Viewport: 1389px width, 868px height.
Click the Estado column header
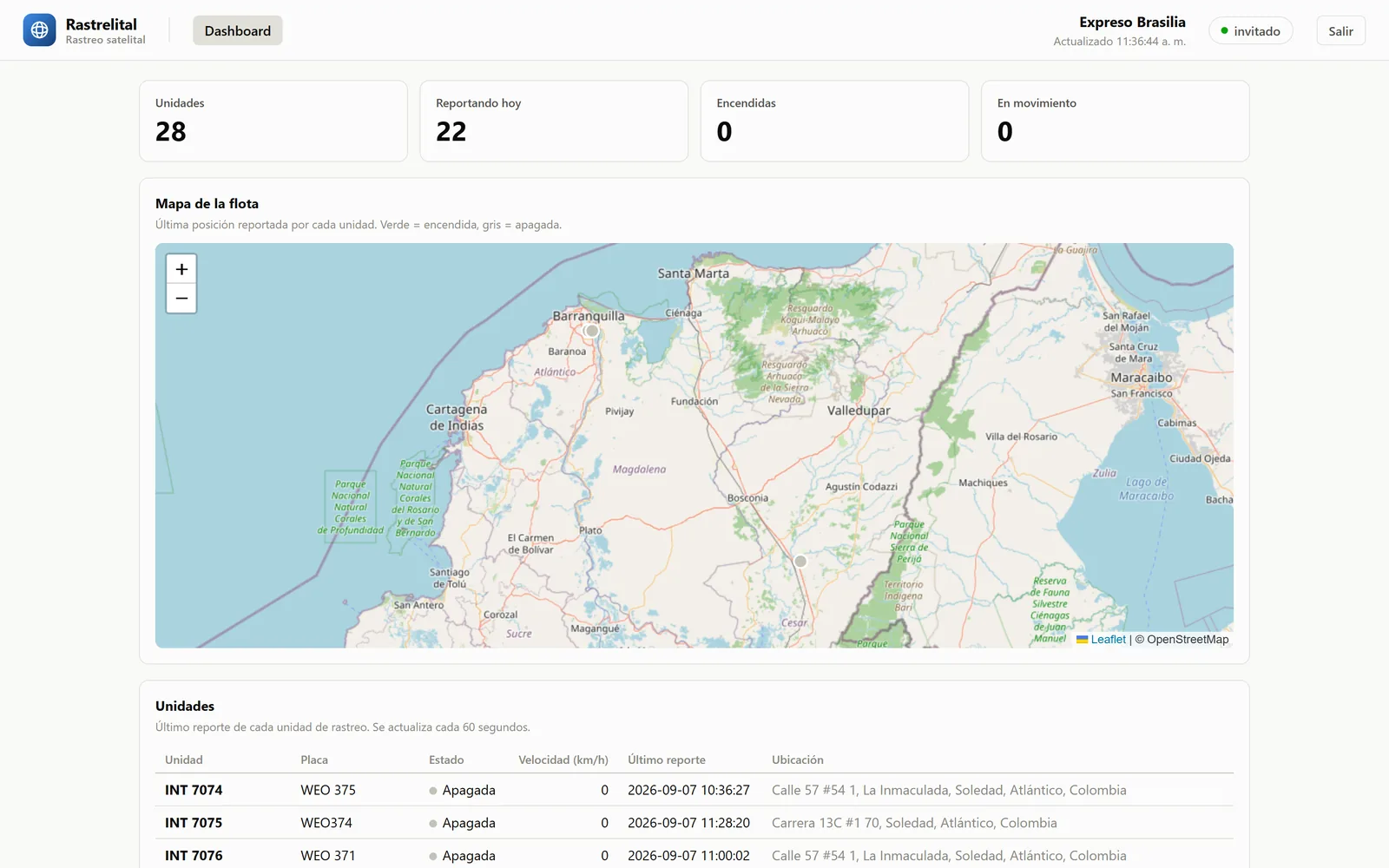tap(446, 759)
